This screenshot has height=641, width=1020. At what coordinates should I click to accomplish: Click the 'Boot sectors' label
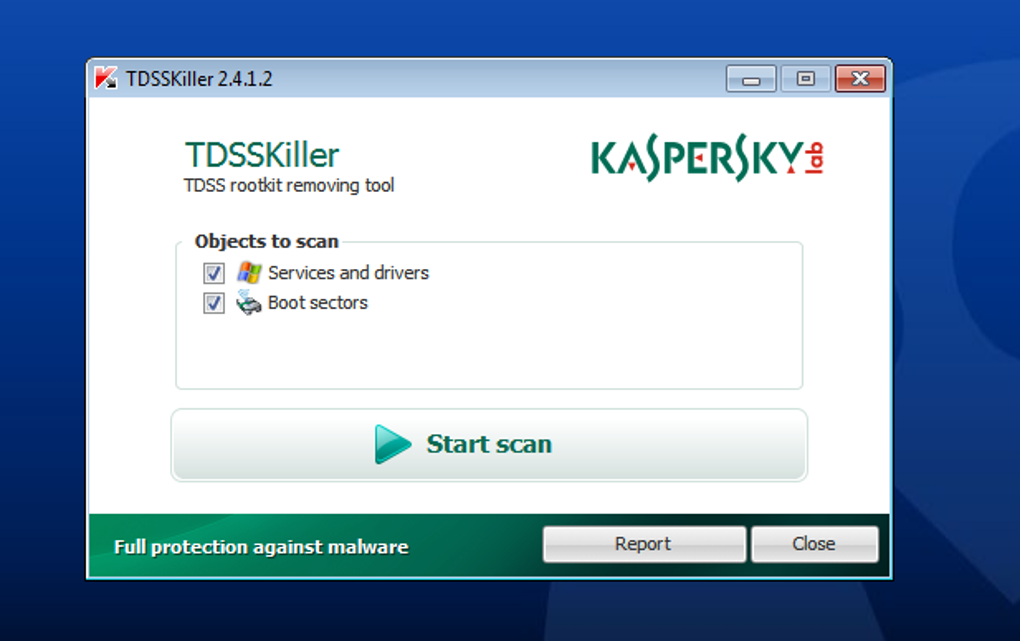pyautogui.click(x=318, y=303)
